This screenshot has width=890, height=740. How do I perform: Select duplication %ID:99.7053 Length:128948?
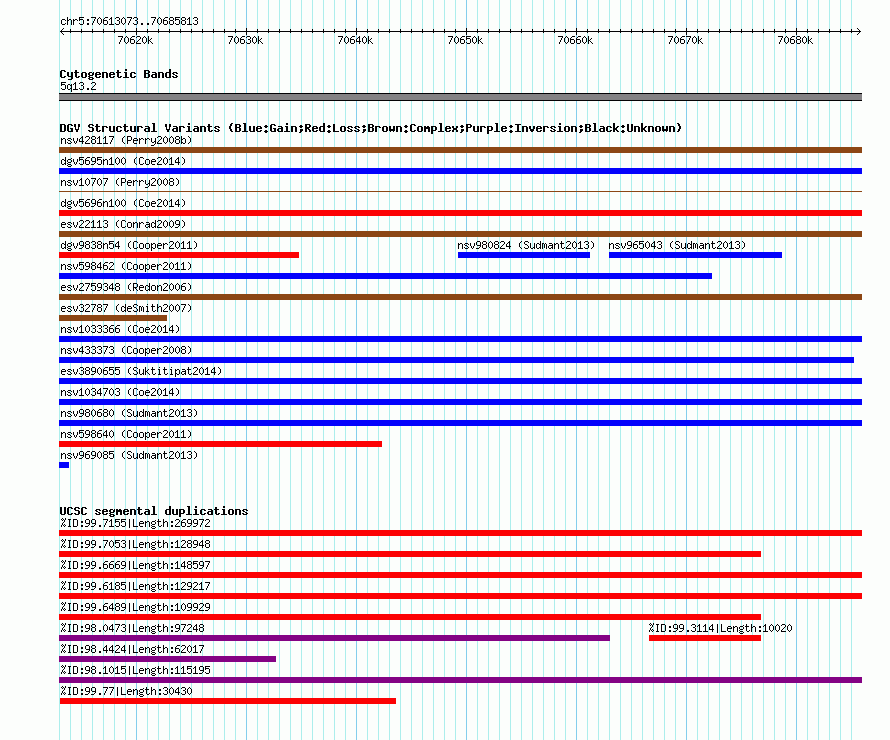pos(135,544)
